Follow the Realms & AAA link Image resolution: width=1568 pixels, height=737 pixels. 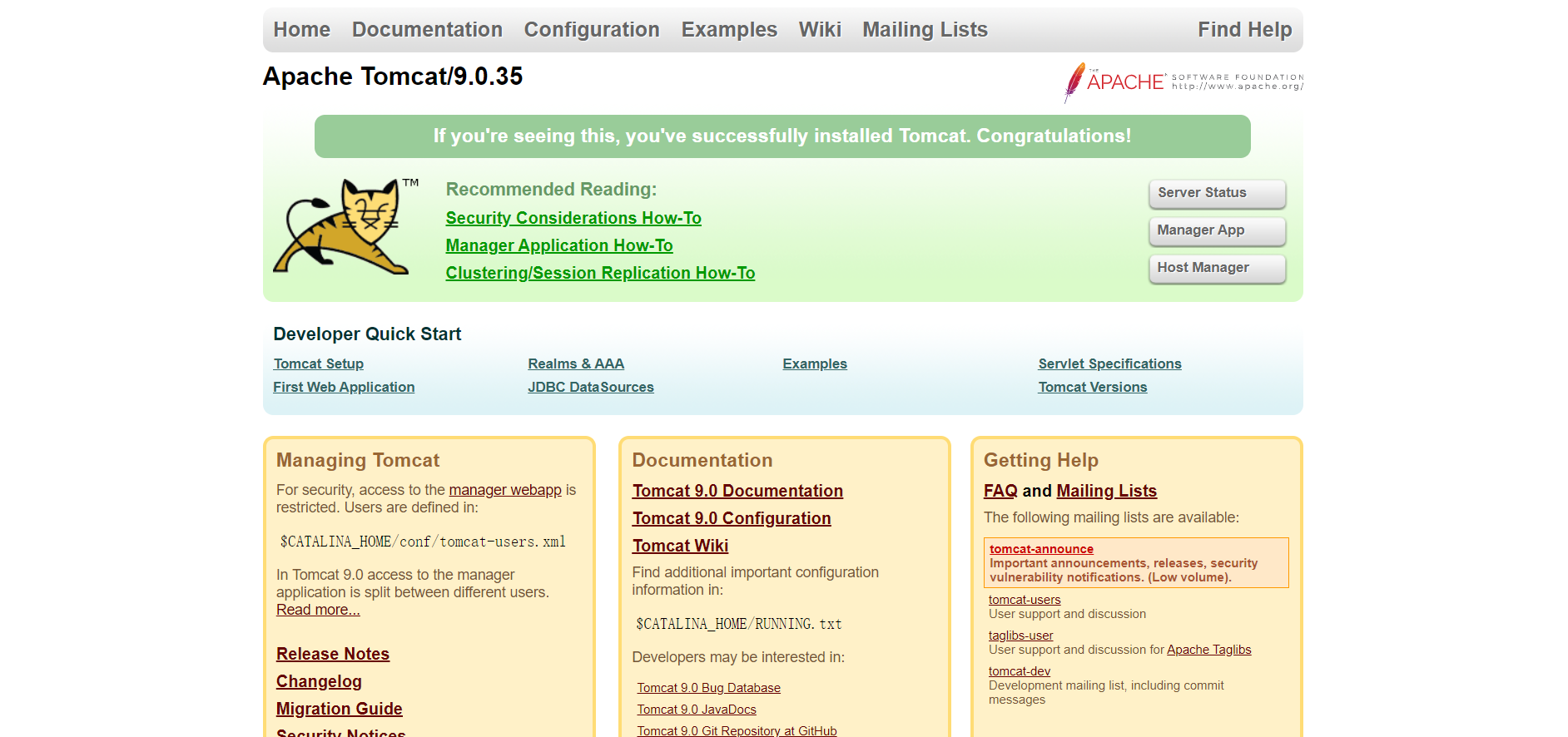pos(576,364)
